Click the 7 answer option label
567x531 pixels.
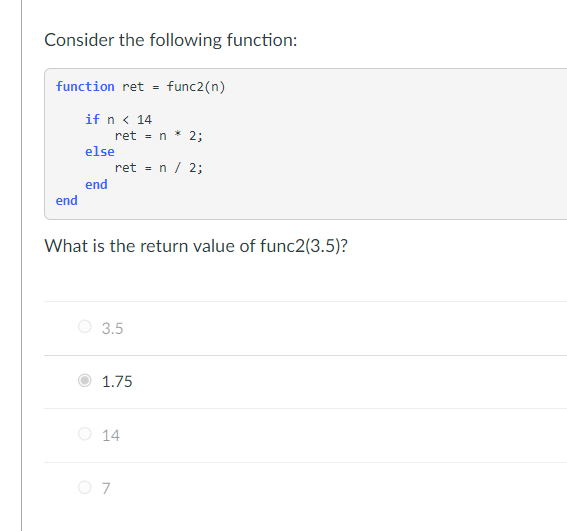coord(106,488)
